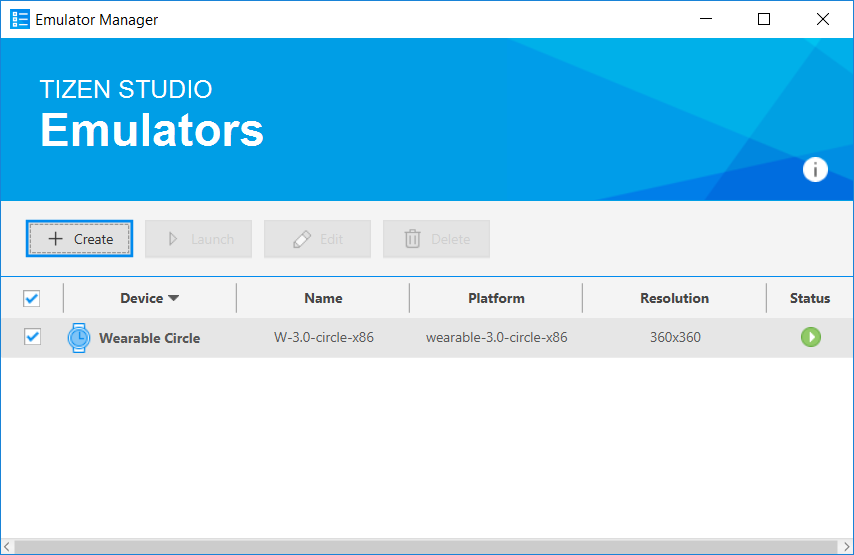854x555 pixels.
Task: Click the Platform column header
Action: pos(496,298)
